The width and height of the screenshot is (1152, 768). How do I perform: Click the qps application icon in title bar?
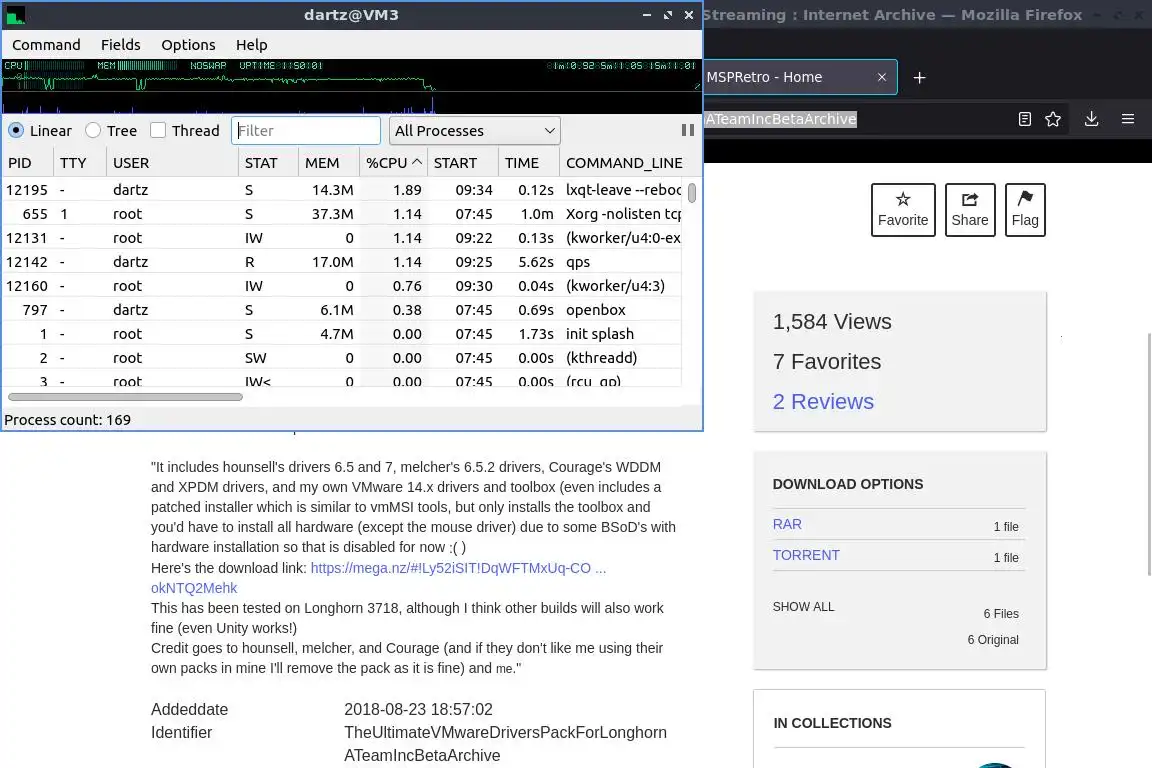click(15, 15)
